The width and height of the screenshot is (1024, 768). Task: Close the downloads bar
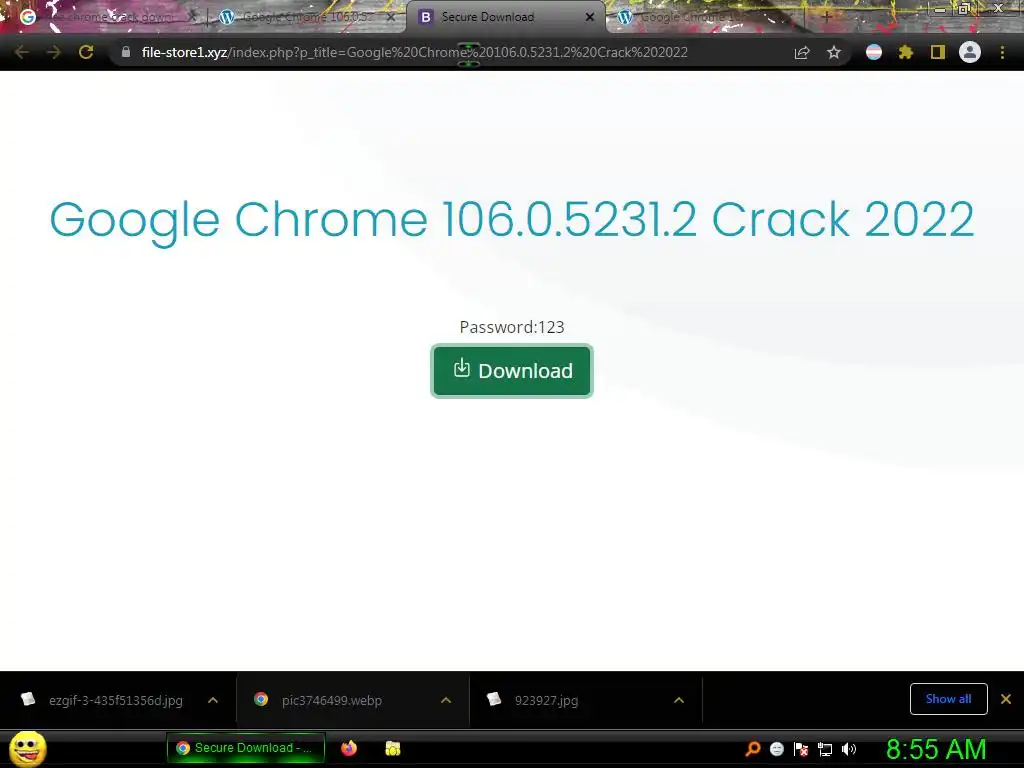(x=1006, y=699)
